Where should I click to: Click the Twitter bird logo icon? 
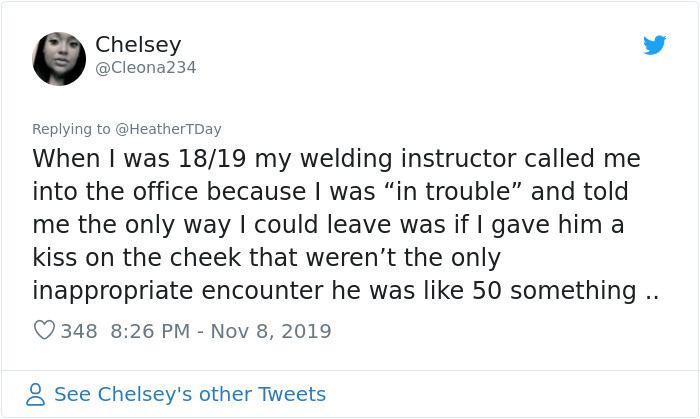coord(654,45)
